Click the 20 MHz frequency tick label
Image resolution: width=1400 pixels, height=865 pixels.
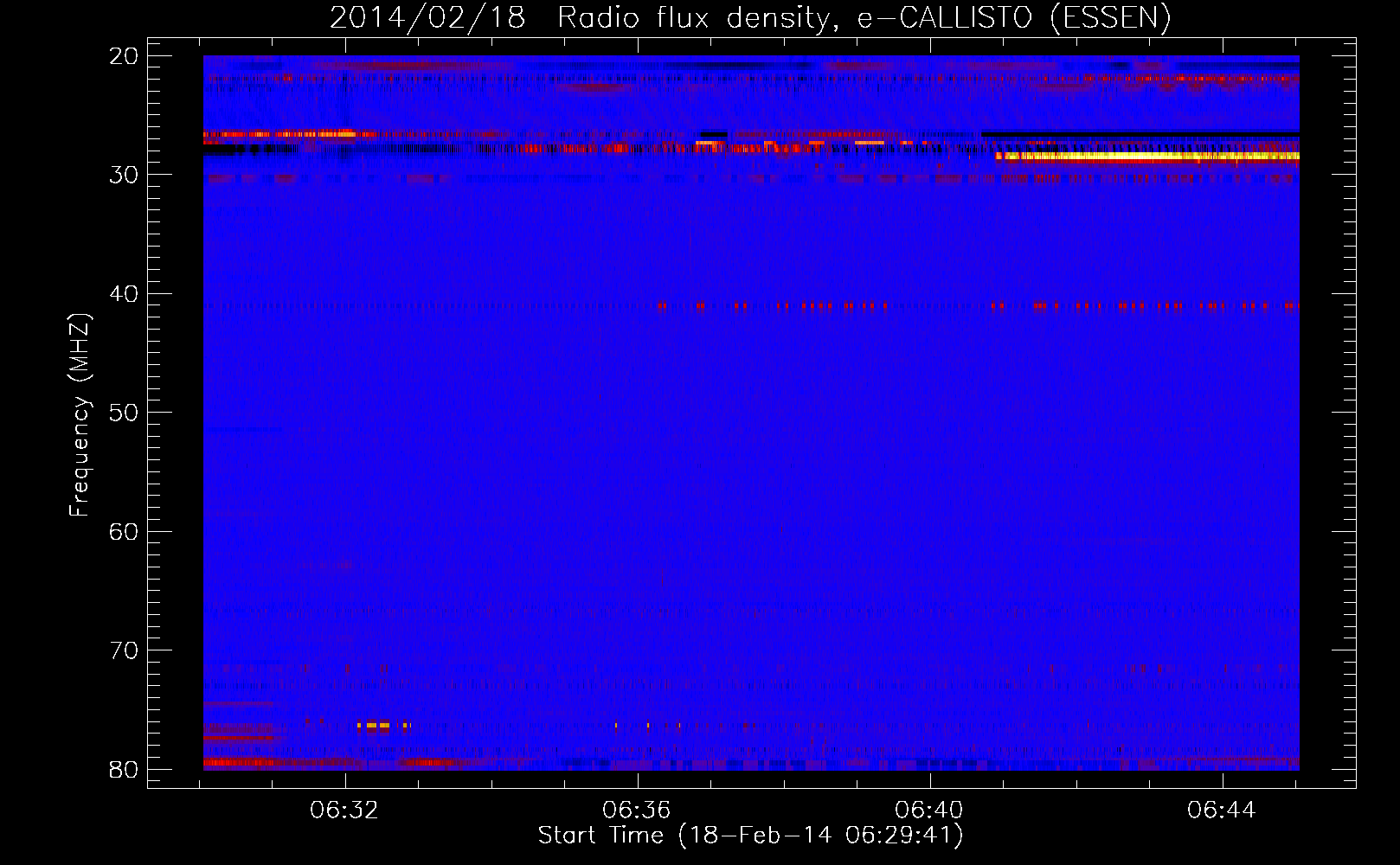(x=124, y=56)
